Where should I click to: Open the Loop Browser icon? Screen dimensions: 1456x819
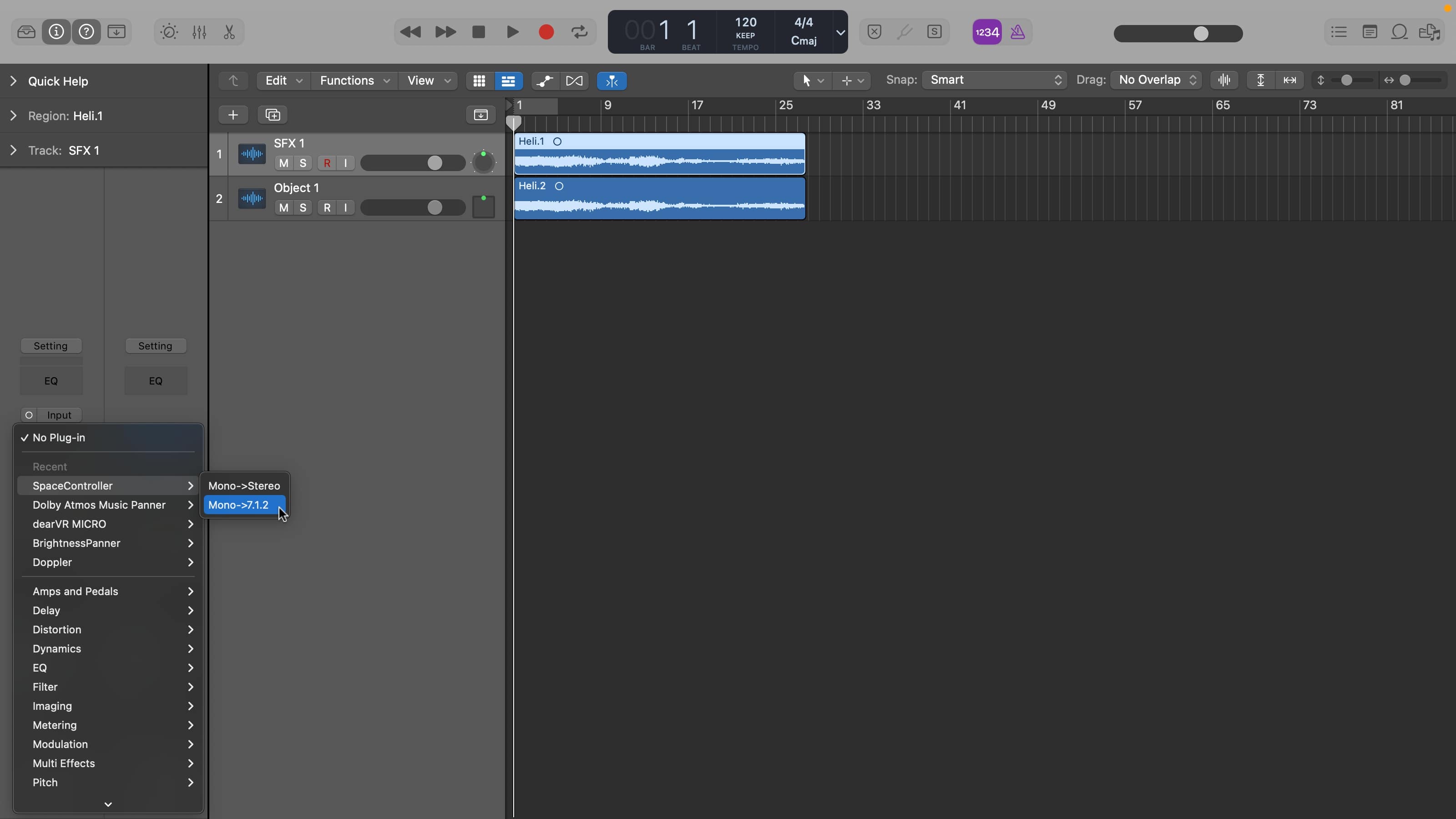click(x=1399, y=32)
